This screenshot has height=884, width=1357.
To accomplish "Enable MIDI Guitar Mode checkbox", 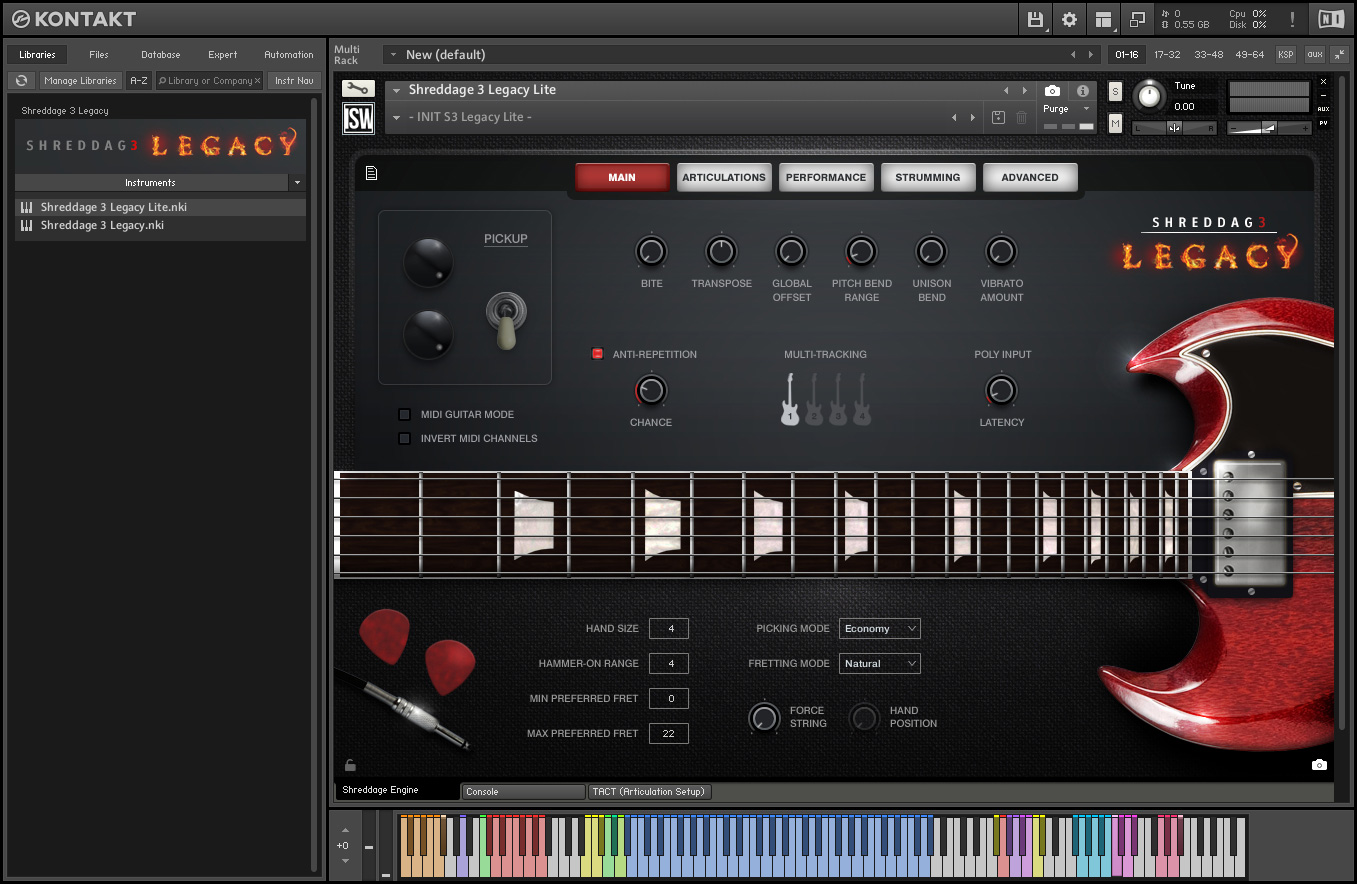I will (405, 414).
